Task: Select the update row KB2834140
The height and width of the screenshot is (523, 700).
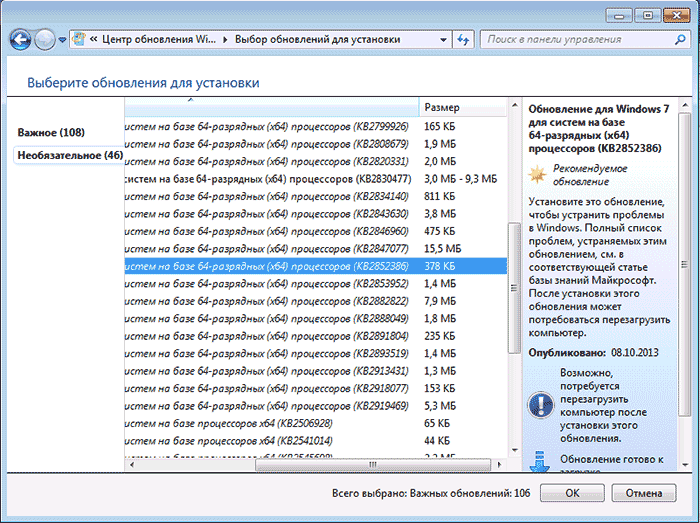Action: pos(316,196)
